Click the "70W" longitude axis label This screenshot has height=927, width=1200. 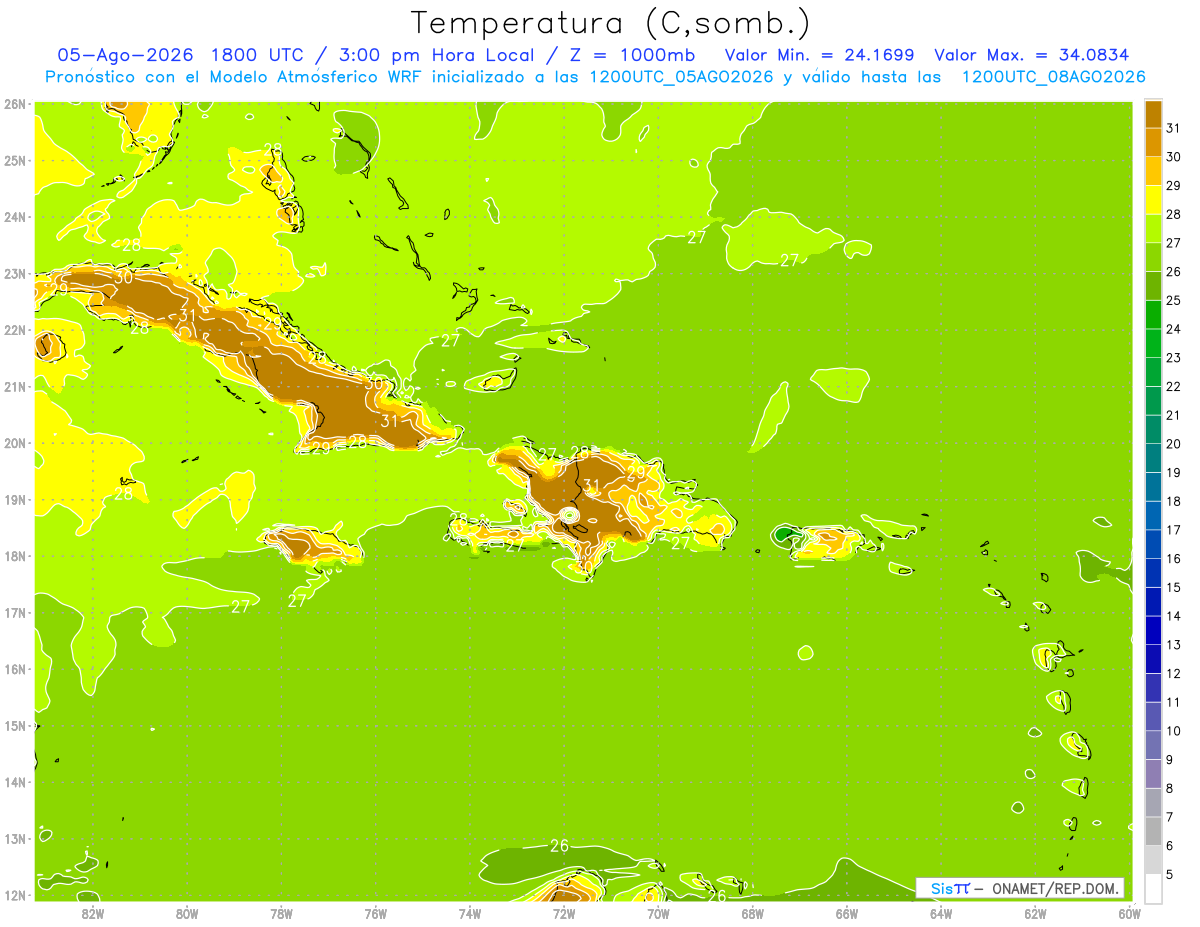click(x=658, y=913)
